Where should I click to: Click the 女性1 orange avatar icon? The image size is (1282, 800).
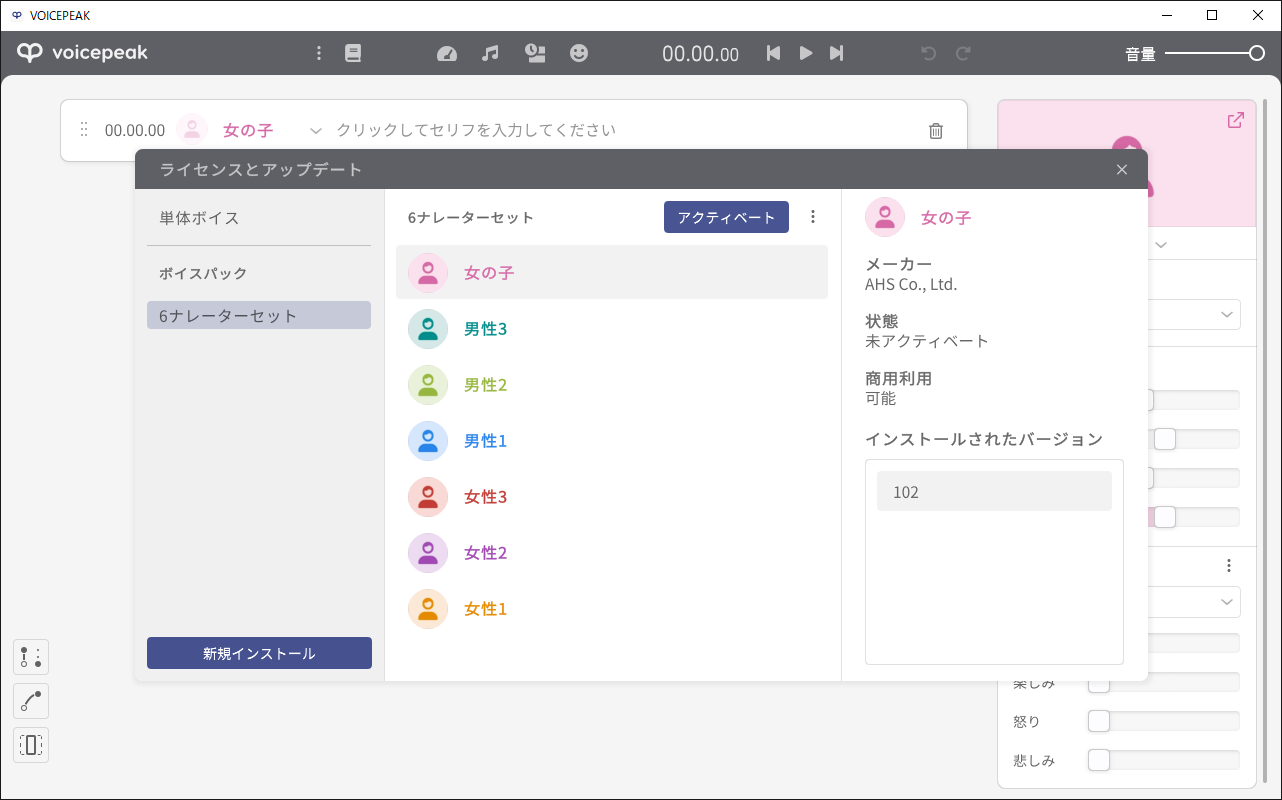[x=428, y=608]
